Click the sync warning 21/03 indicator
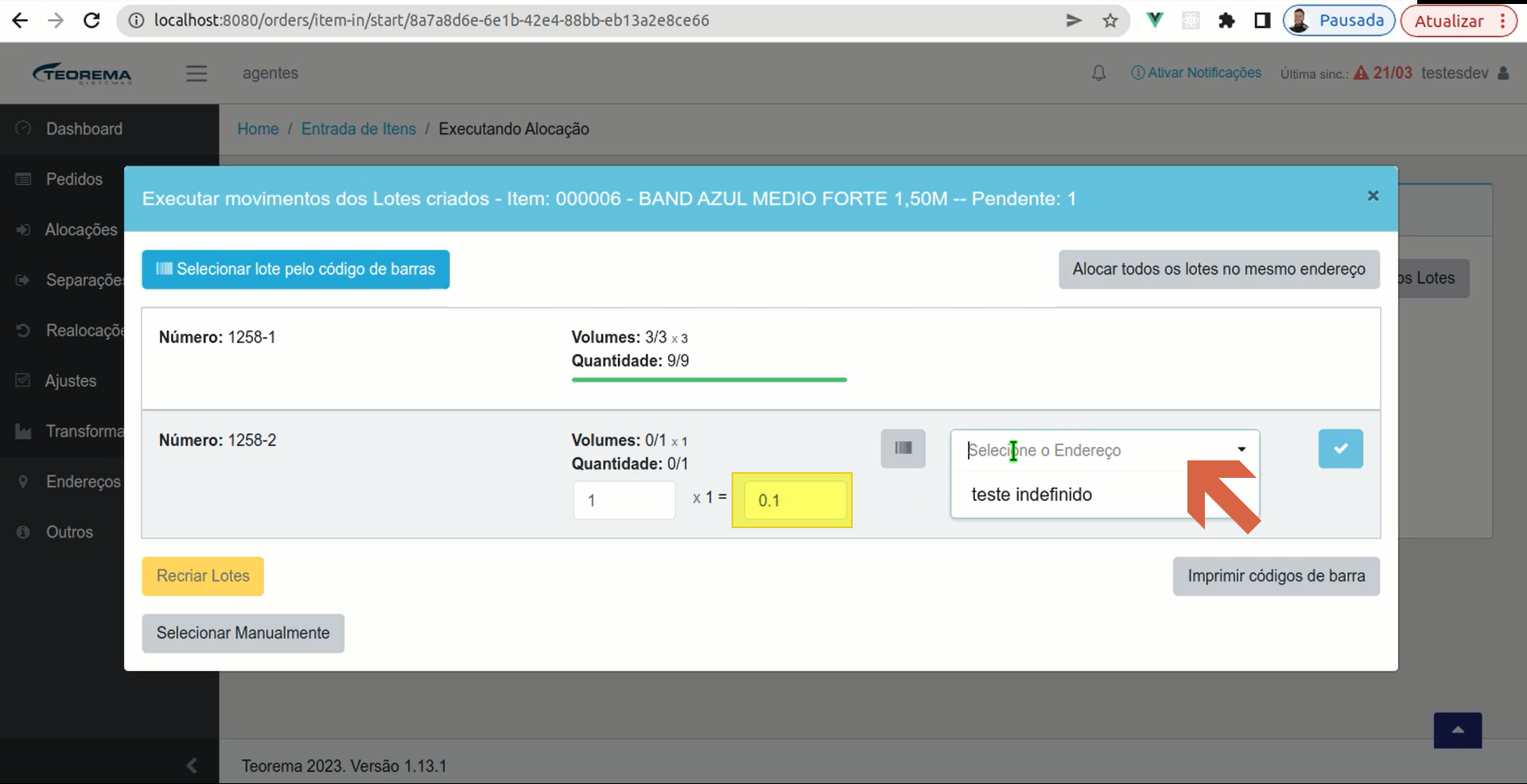The width and height of the screenshot is (1527, 784). (x=1383, y=73)
